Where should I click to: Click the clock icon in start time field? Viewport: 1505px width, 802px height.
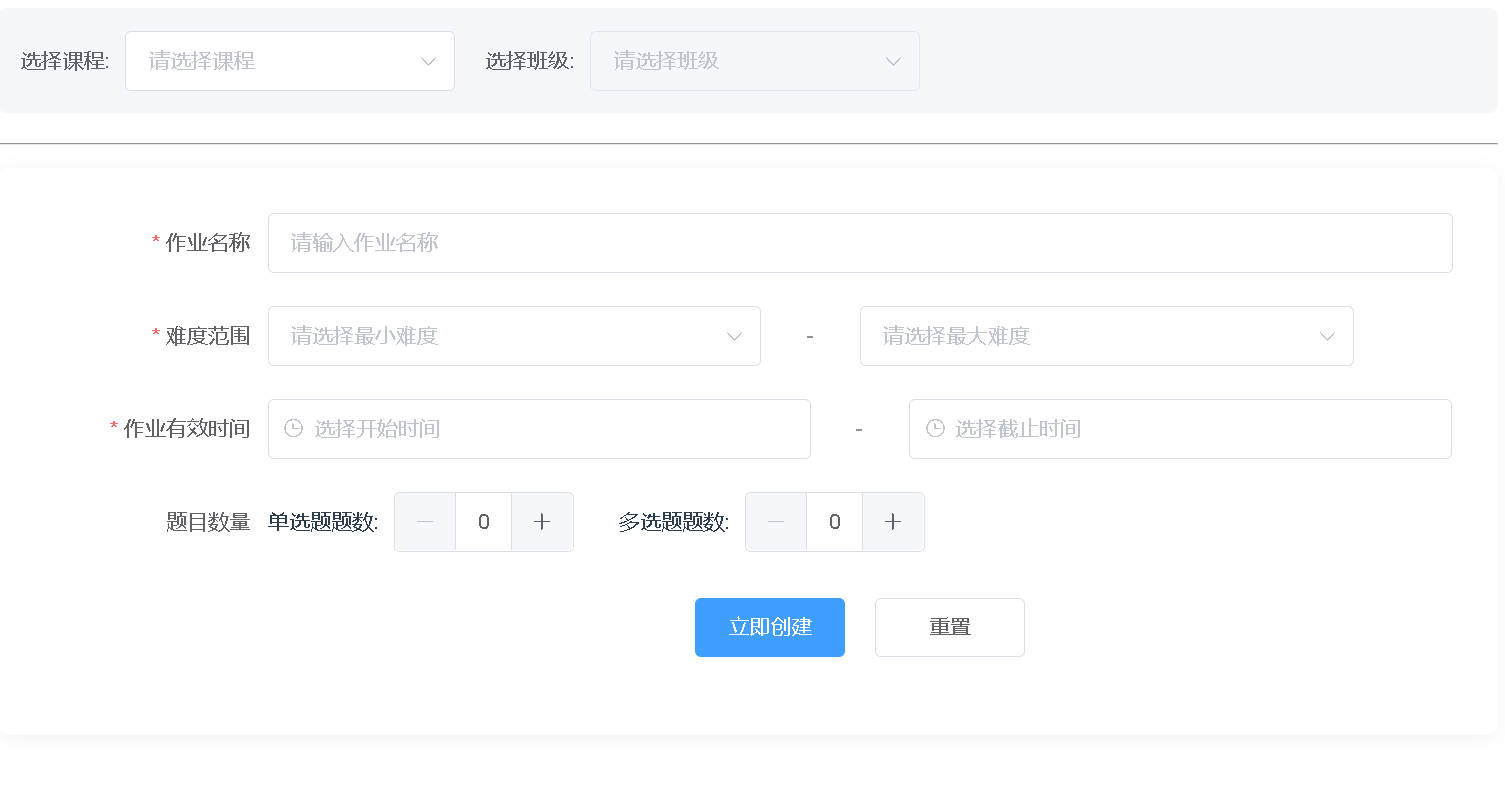point(293,429)
